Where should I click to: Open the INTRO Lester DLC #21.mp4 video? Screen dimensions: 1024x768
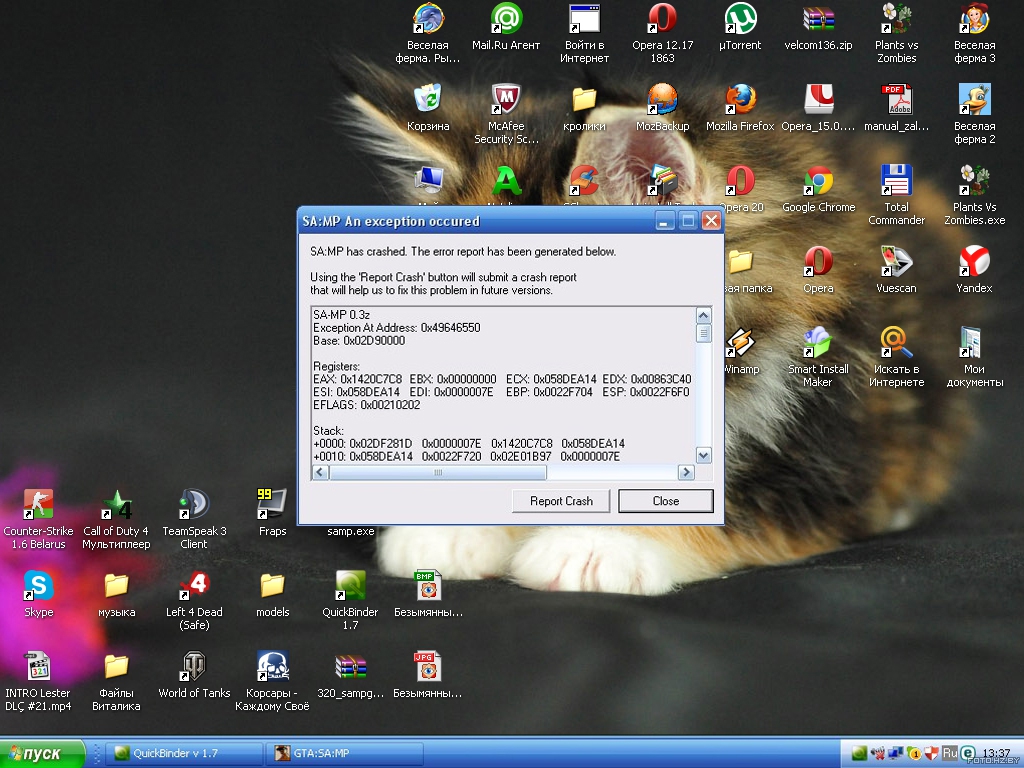[x=39, y=682]
